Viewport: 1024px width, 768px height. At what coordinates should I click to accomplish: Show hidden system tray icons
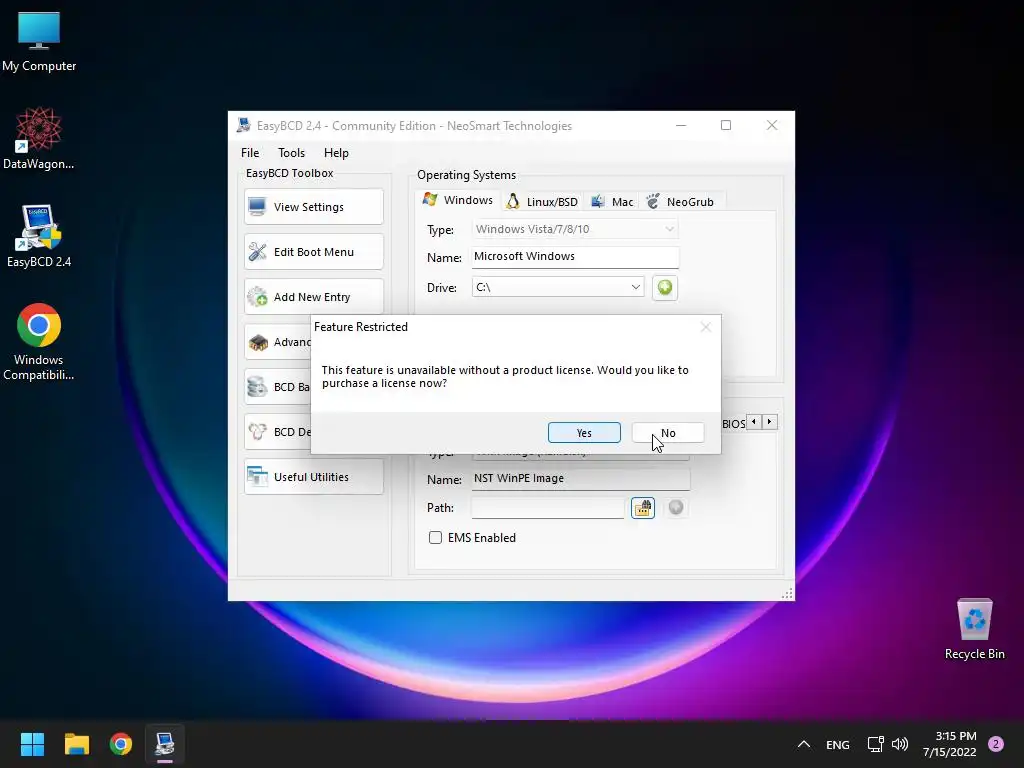[804, 744]
